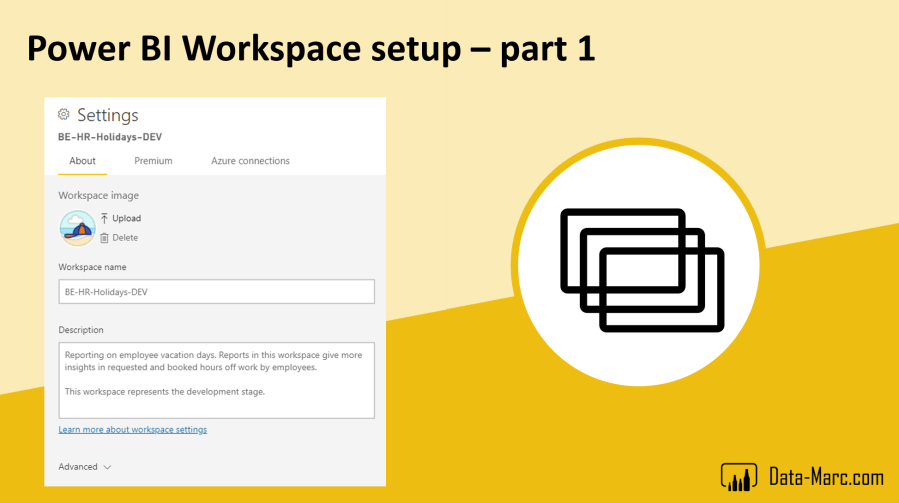Click the Settings panel heading text
This screenshot has height=503, width=899.
107,115
